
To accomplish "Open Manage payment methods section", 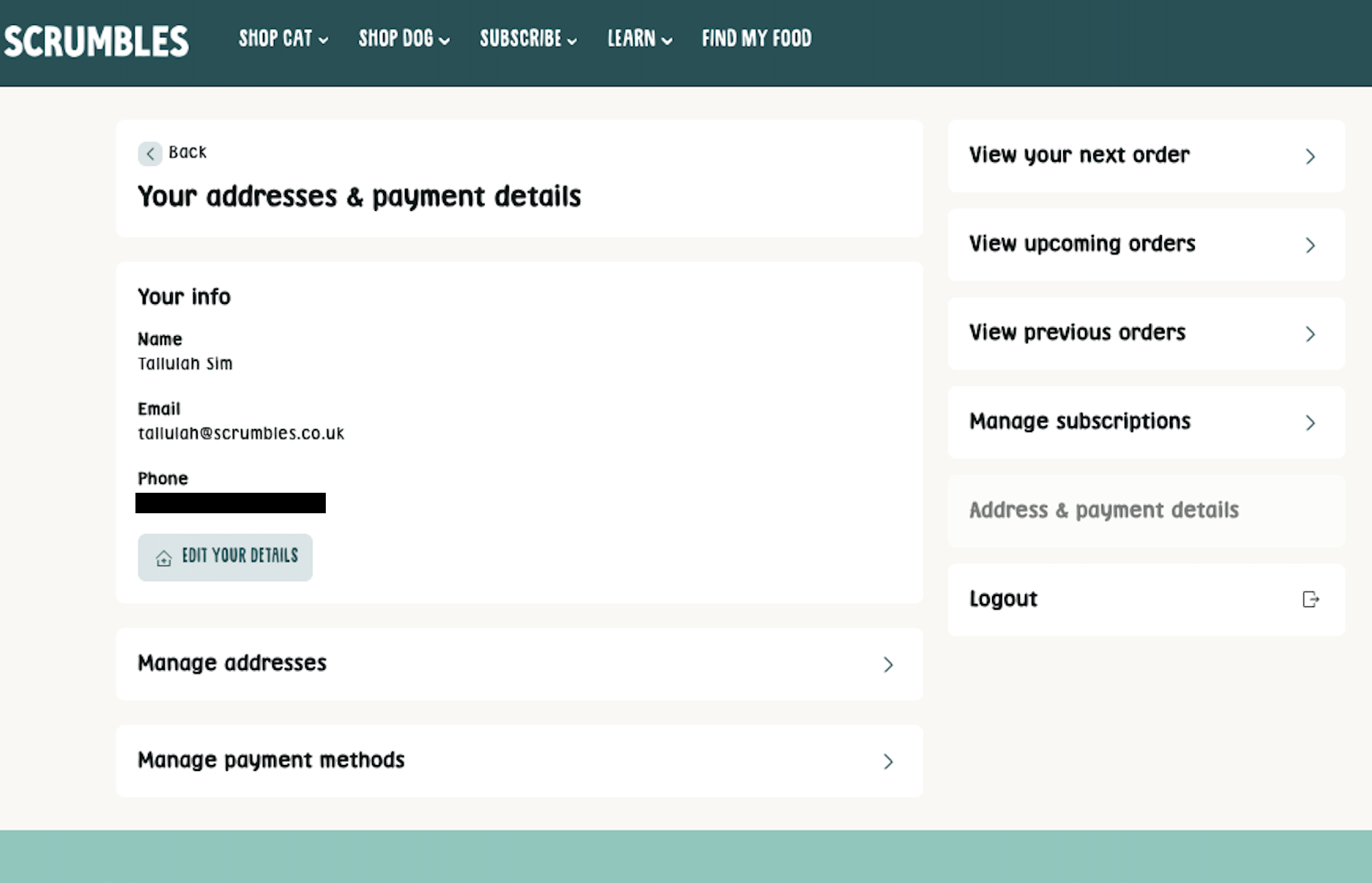I will [518, 761].
